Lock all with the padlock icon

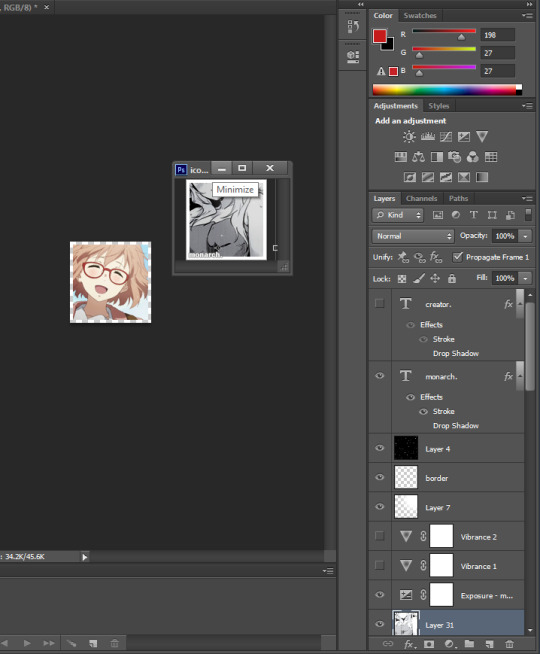[x=452, y=278]
